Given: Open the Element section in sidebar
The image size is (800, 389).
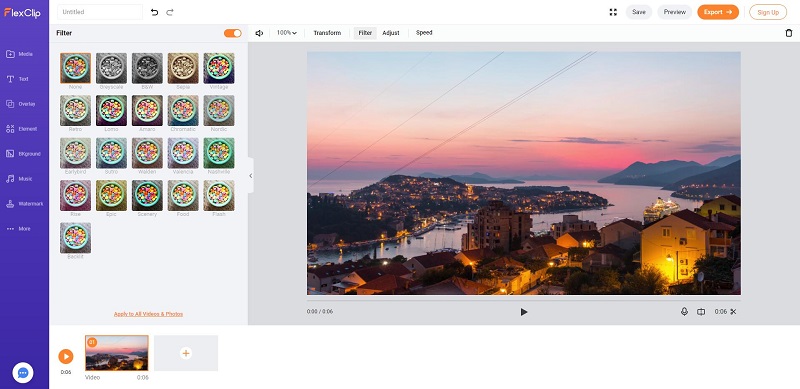Looking at the screenshot, I should click(21, 129).
